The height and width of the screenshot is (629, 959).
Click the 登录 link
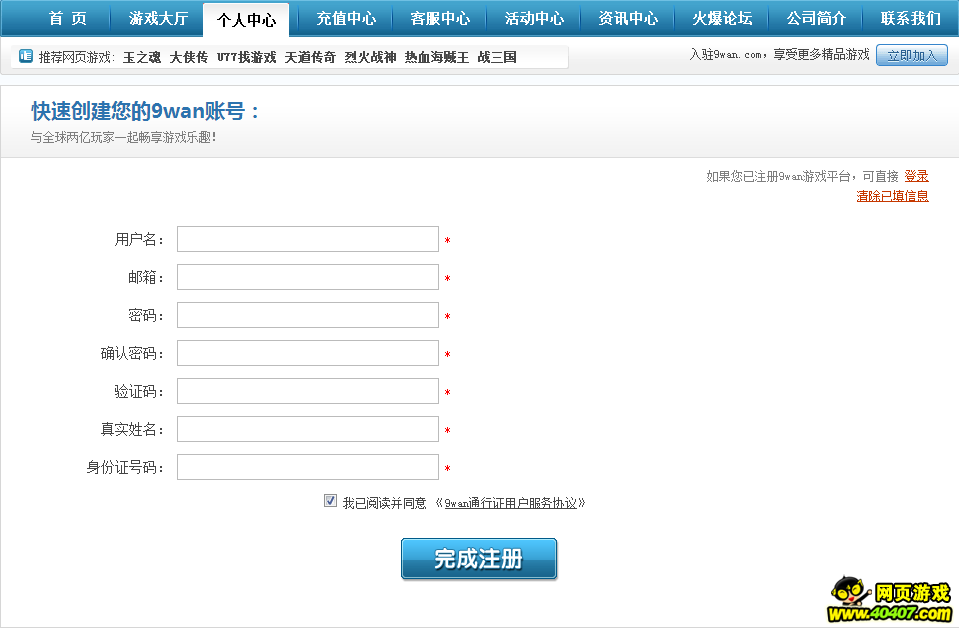point(916,176)
